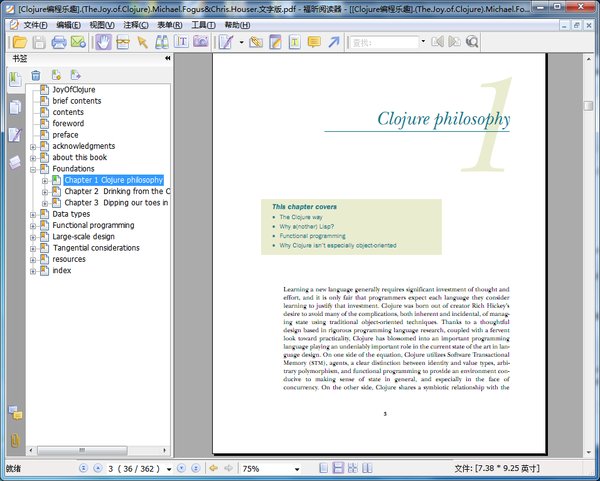The height and width of the screenshot is (481, 600).
Task: Open the 75% zoom level dropdown
Action: click(x=297, y=469)
